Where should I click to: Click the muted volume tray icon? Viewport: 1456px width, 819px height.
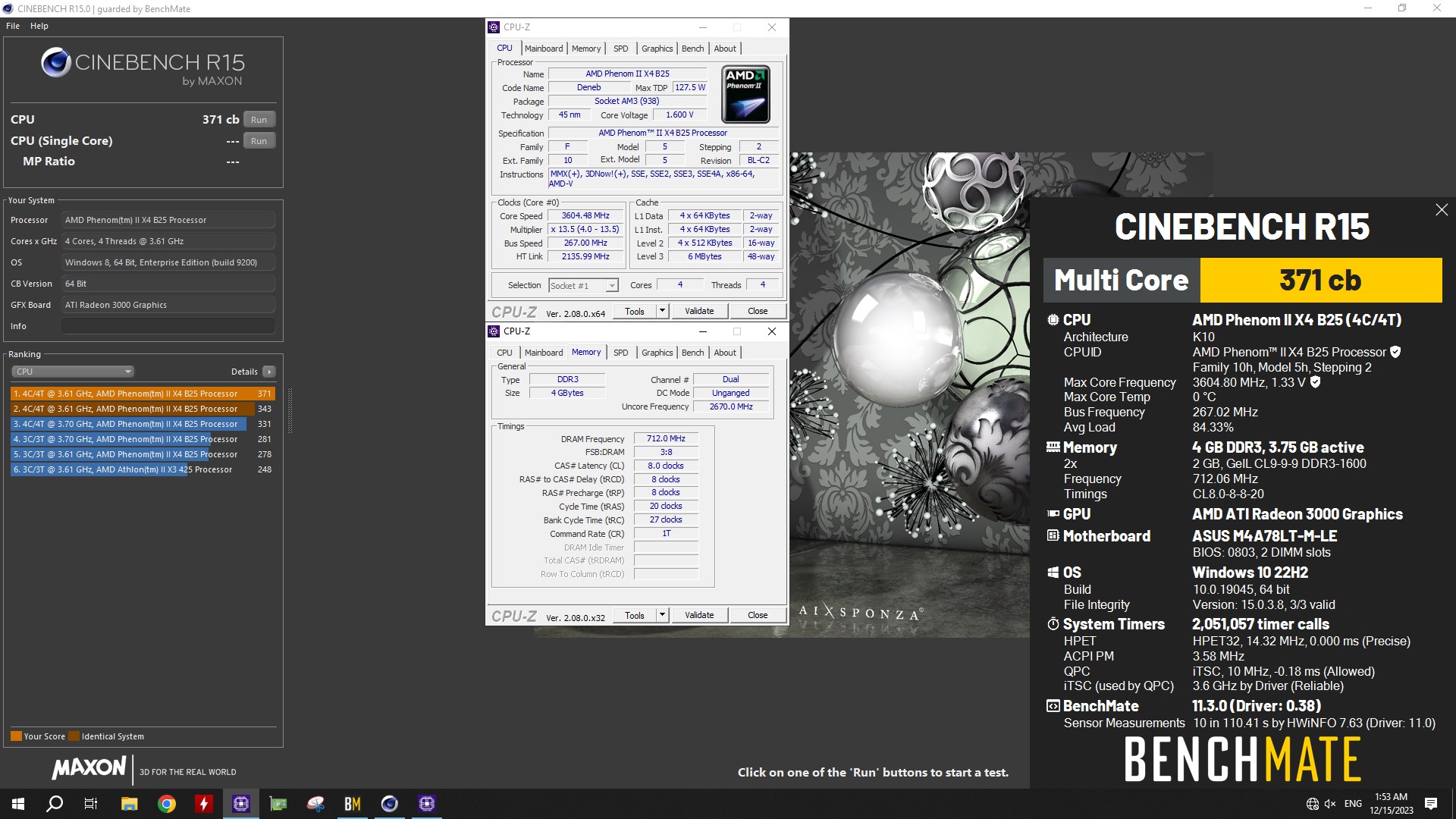[1331, 804]
